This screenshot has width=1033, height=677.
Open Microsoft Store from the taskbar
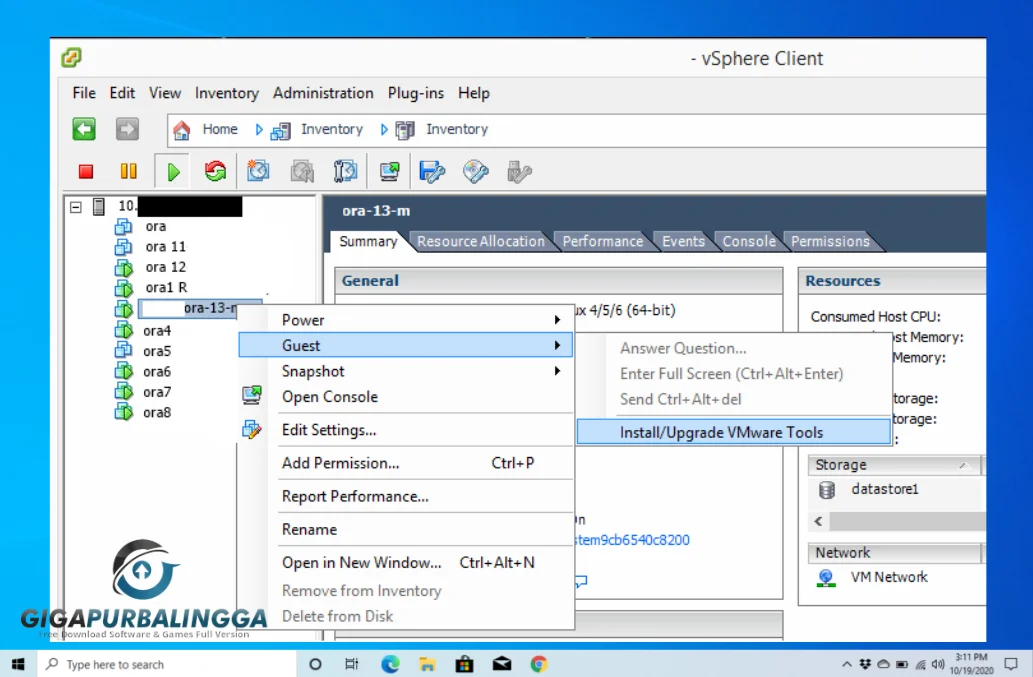point(464,664)
